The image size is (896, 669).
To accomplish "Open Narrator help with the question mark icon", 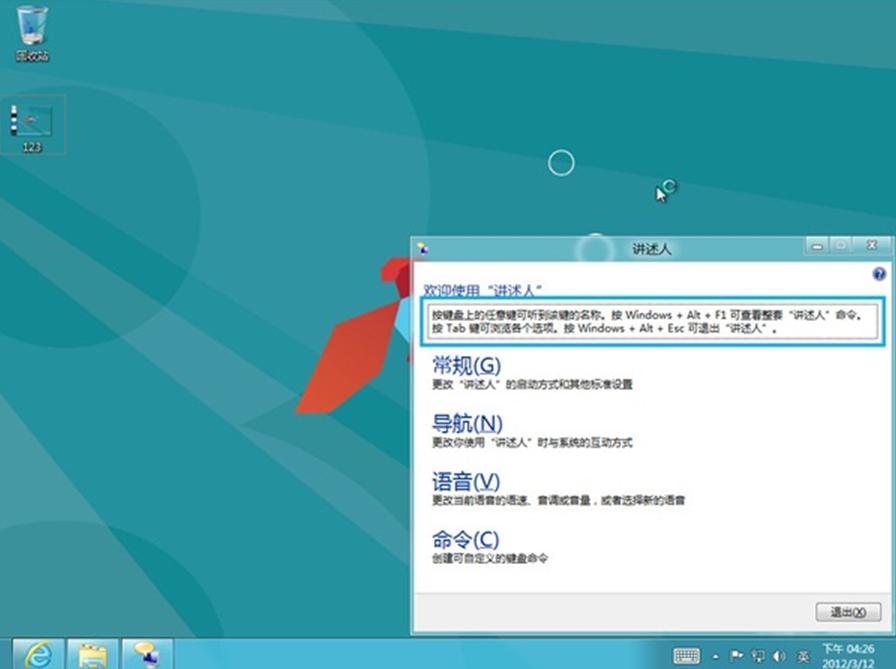I will (878, 274).
